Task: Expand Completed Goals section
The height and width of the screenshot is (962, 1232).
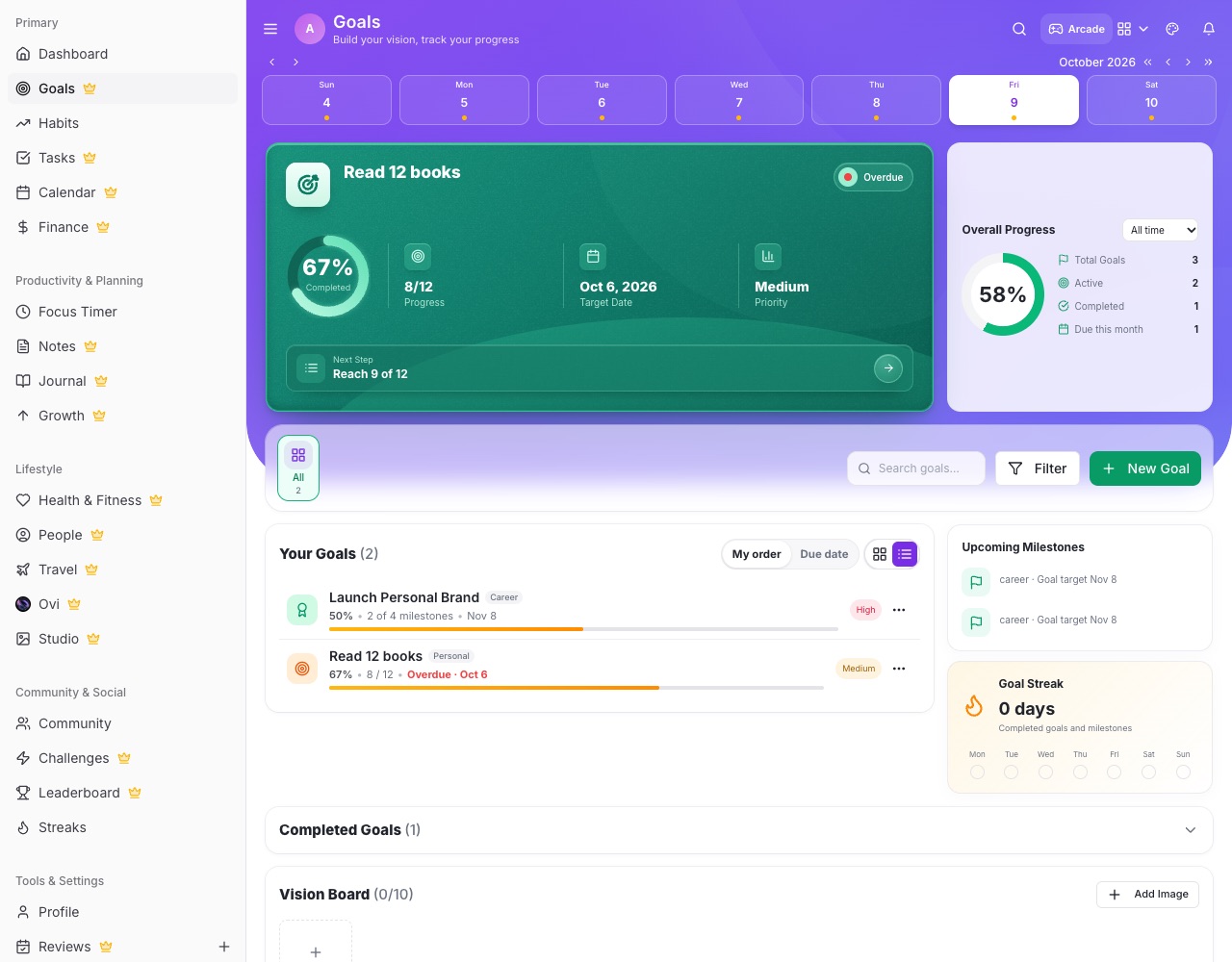Action: click(x=739, y=830)
